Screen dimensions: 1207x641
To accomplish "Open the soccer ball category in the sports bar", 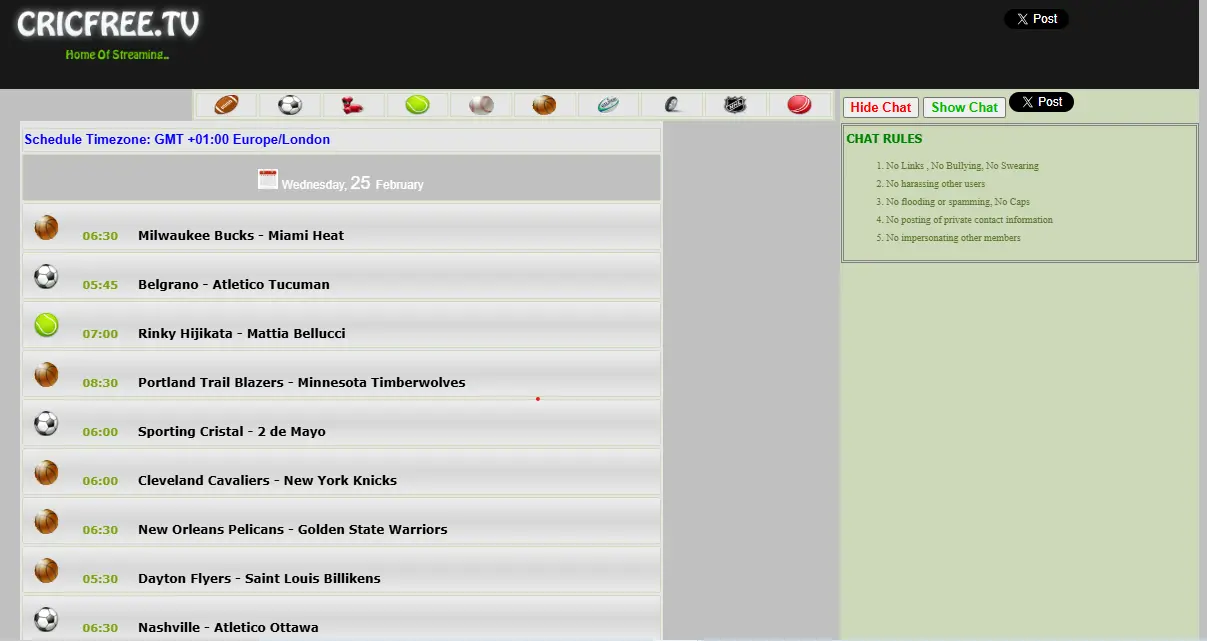I will pos(290,105).
